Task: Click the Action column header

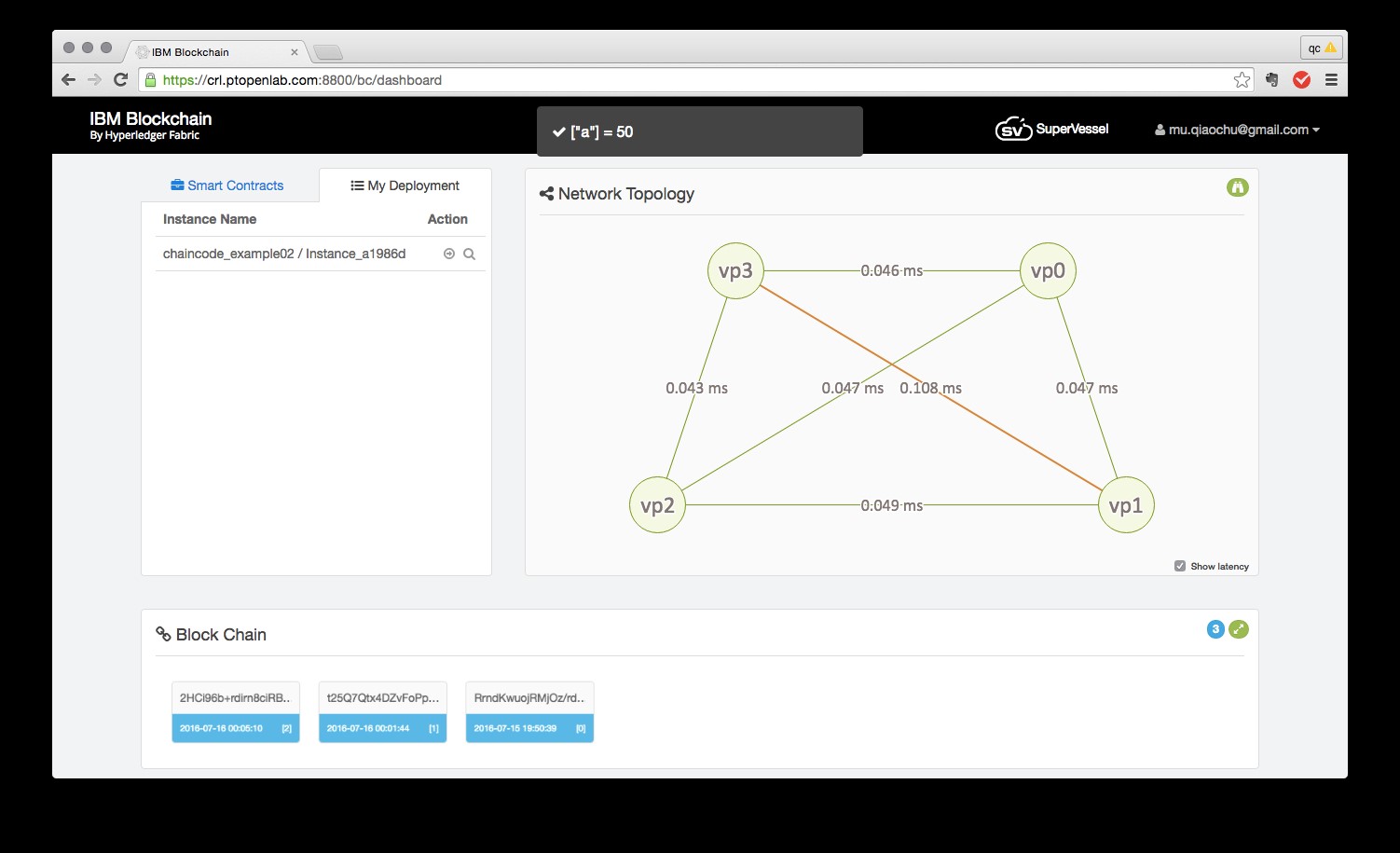Action: pyautogui.click(x=447, y=219)
